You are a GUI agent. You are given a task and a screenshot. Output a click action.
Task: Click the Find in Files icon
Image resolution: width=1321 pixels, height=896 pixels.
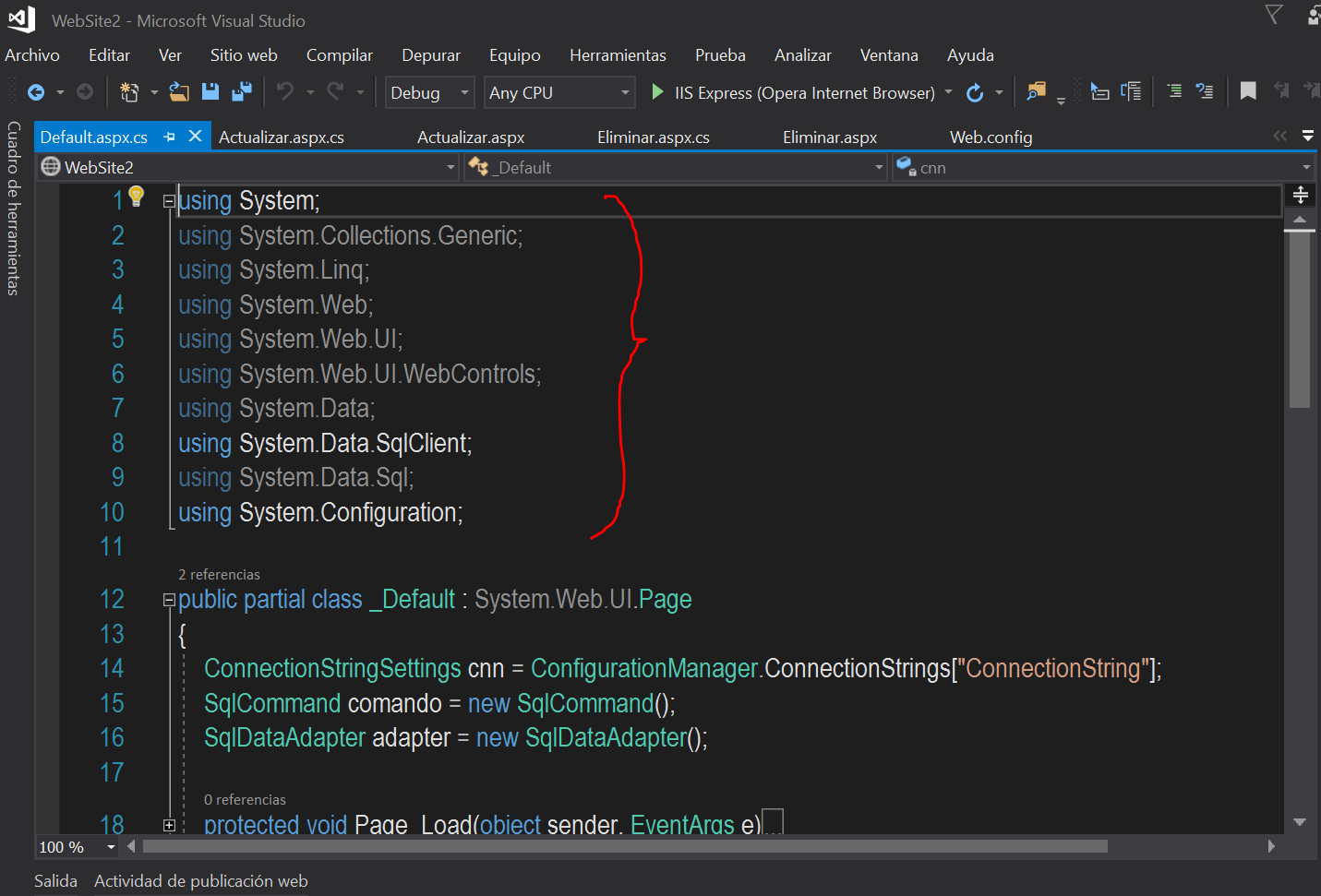(1036, 91)
